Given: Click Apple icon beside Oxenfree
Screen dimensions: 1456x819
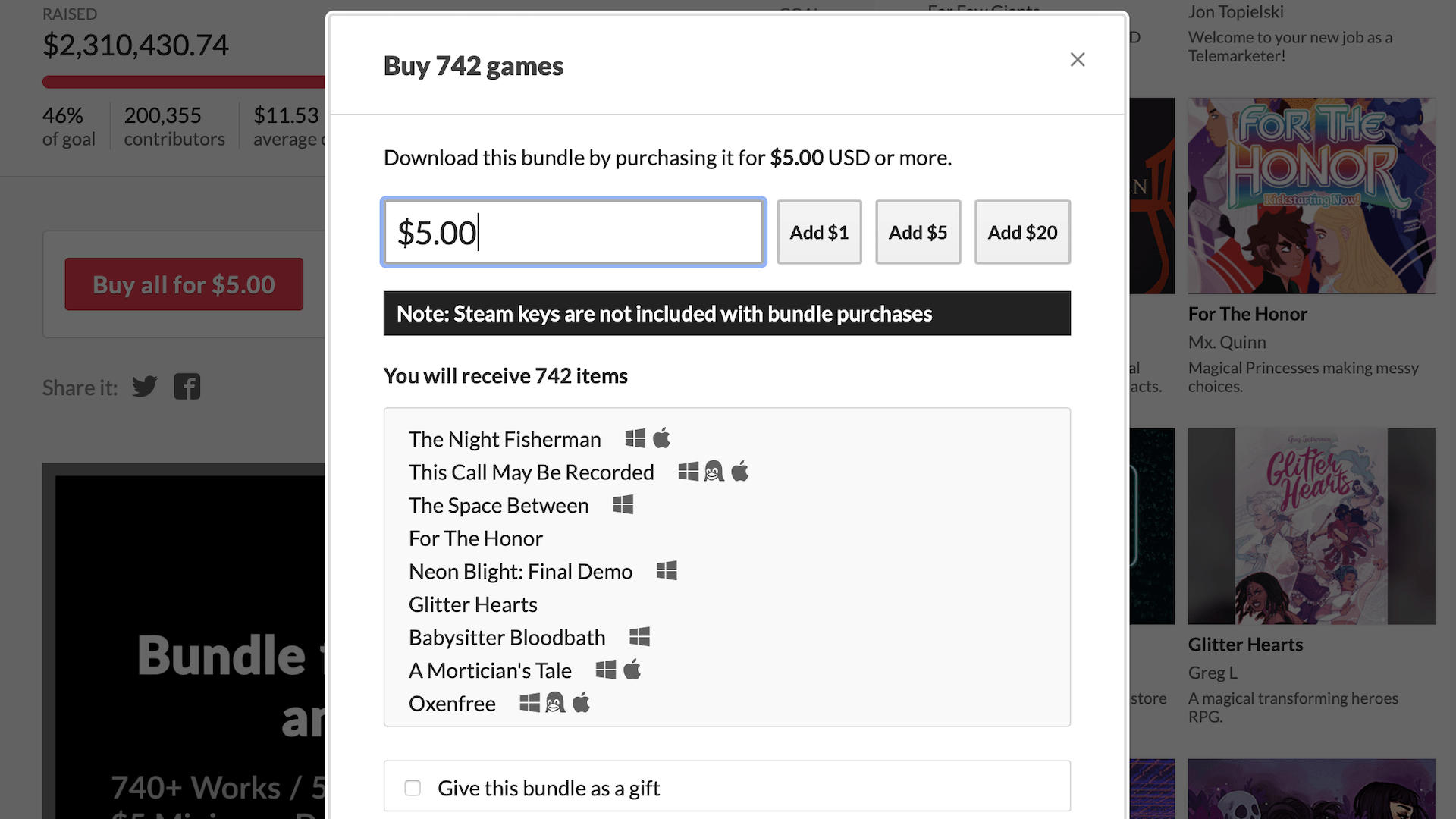Looking at the screenshot, I should coord(581,702).
